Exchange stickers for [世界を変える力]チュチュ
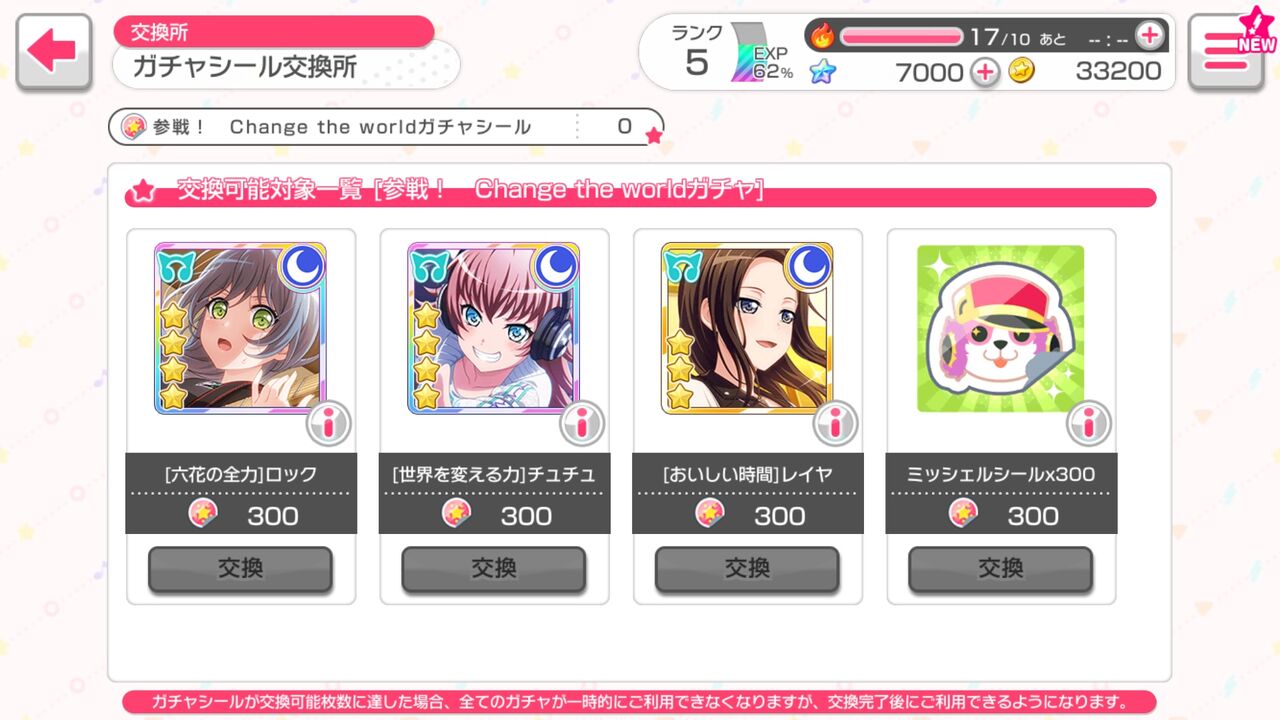This screenshot has width=1280, height=720. pyautogui.click(x=494, y=569)
